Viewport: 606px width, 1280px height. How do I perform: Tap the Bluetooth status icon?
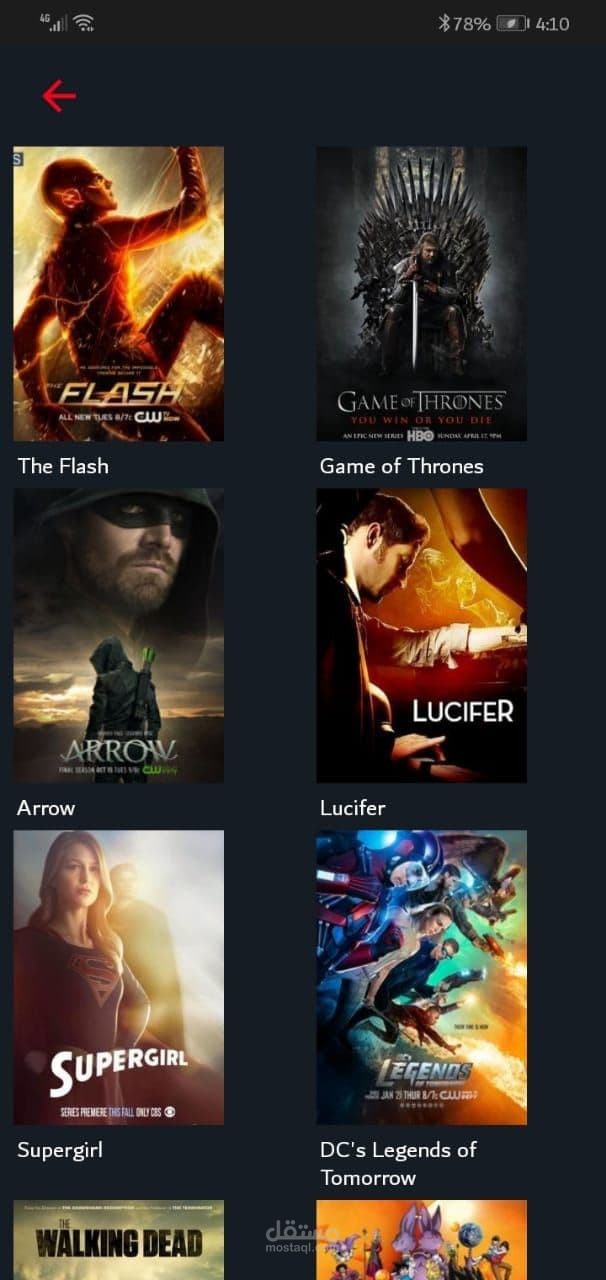(x=444, y=22)
